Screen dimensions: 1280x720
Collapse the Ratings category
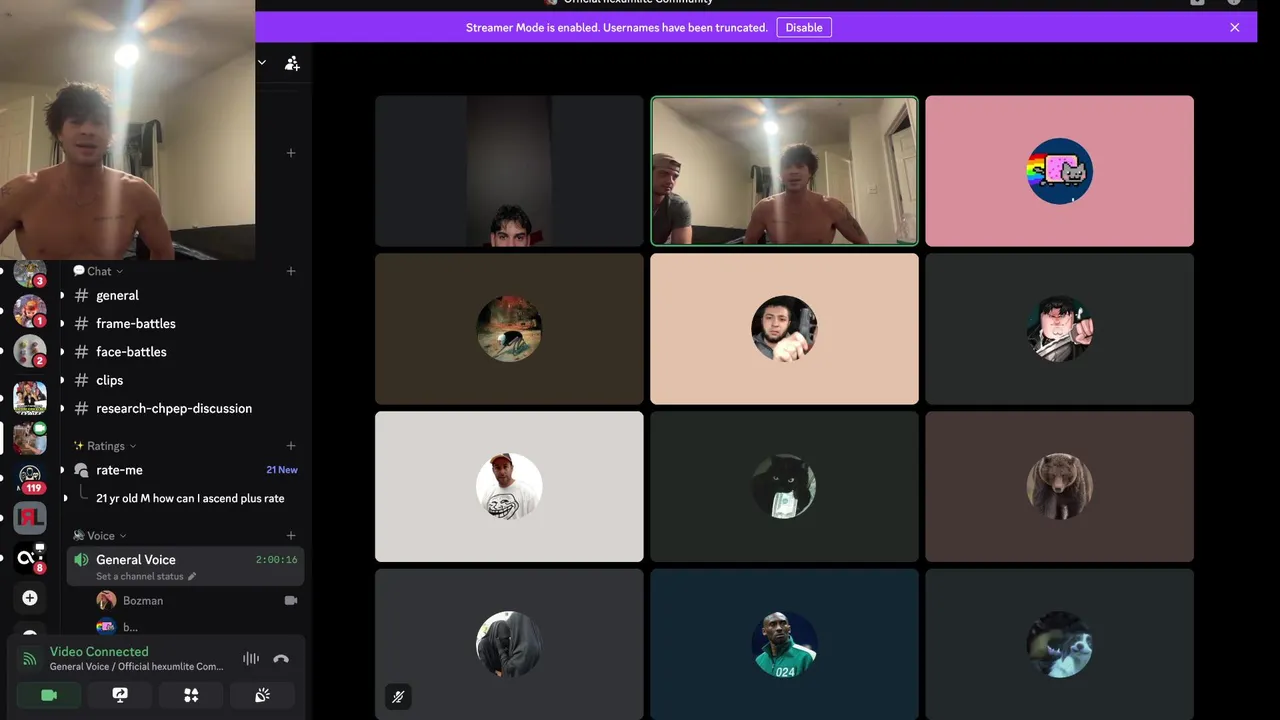105,446
